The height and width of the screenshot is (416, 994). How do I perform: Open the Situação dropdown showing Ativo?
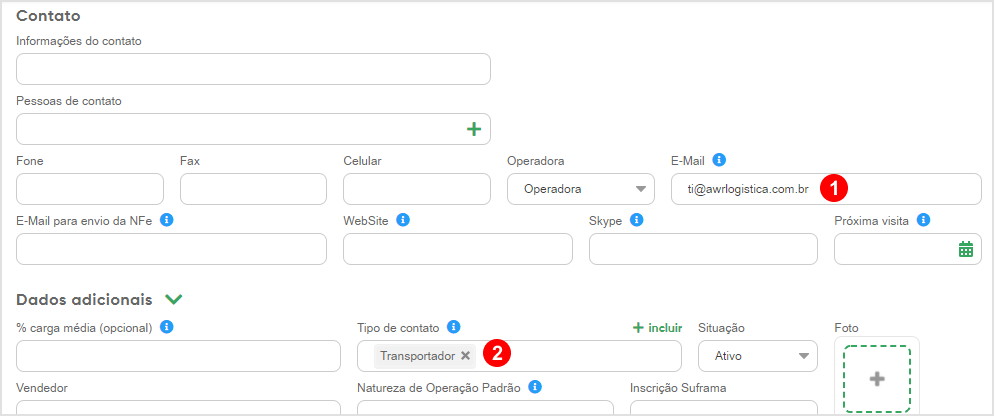point(758,356)
